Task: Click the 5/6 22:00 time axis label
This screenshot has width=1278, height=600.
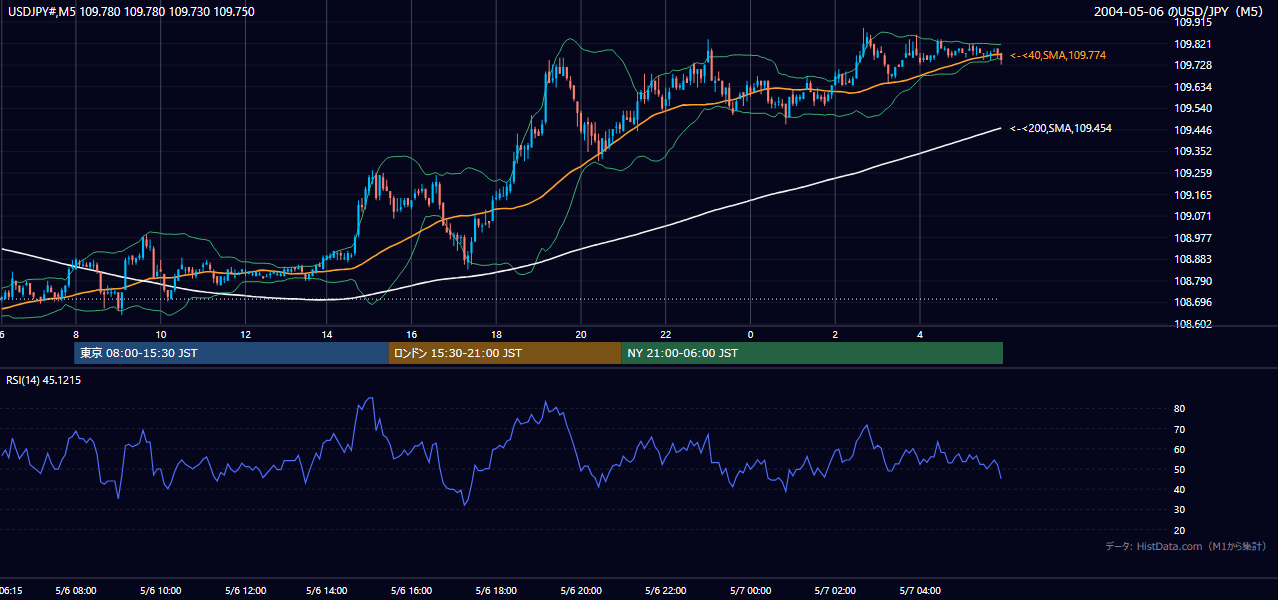Action: coord(666,591)
